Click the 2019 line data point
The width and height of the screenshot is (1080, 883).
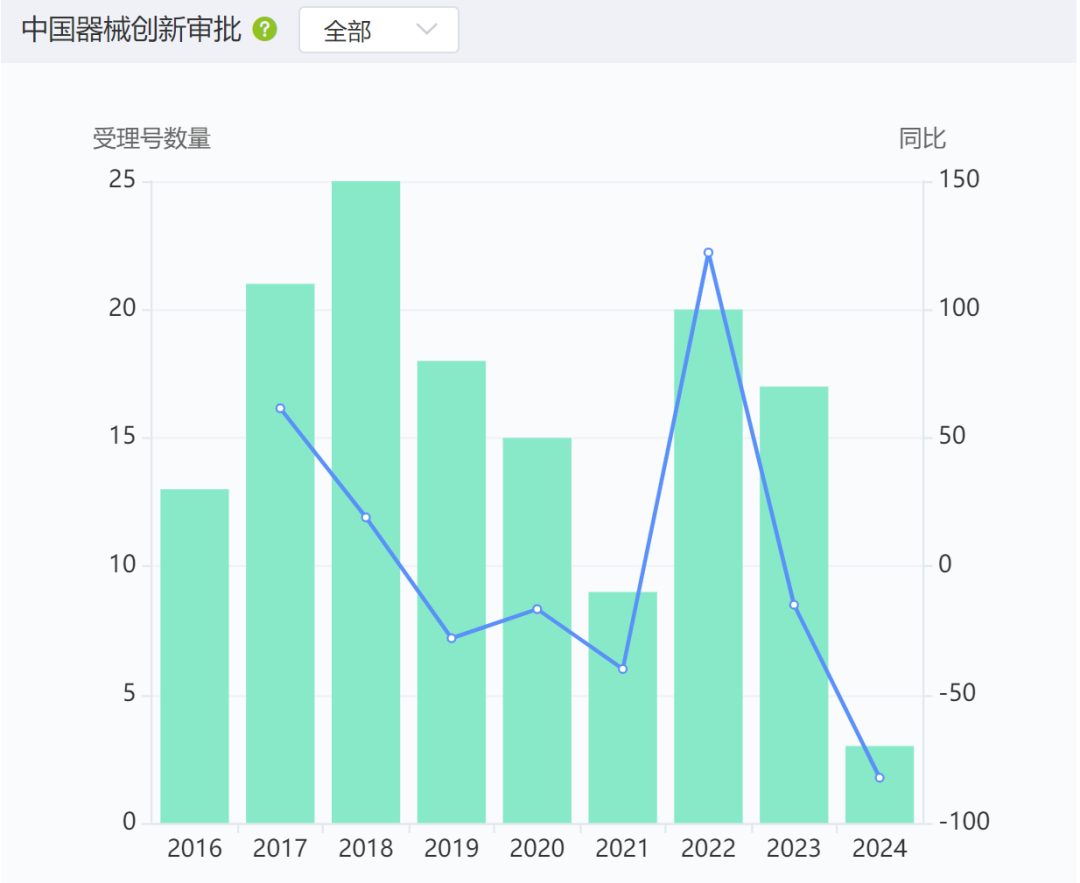point(451,638)
